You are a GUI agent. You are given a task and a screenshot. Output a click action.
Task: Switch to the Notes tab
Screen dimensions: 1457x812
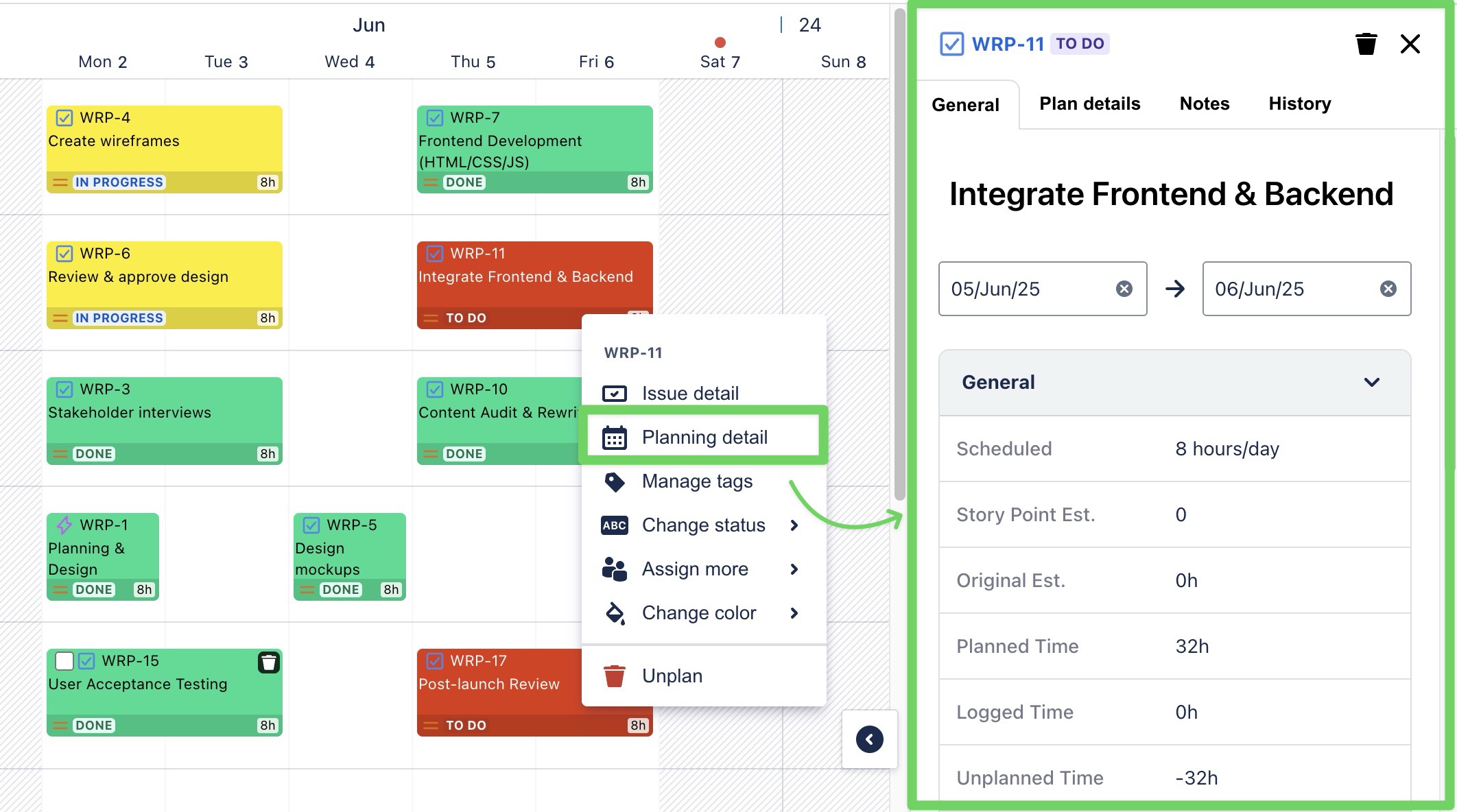point(1204,104)
